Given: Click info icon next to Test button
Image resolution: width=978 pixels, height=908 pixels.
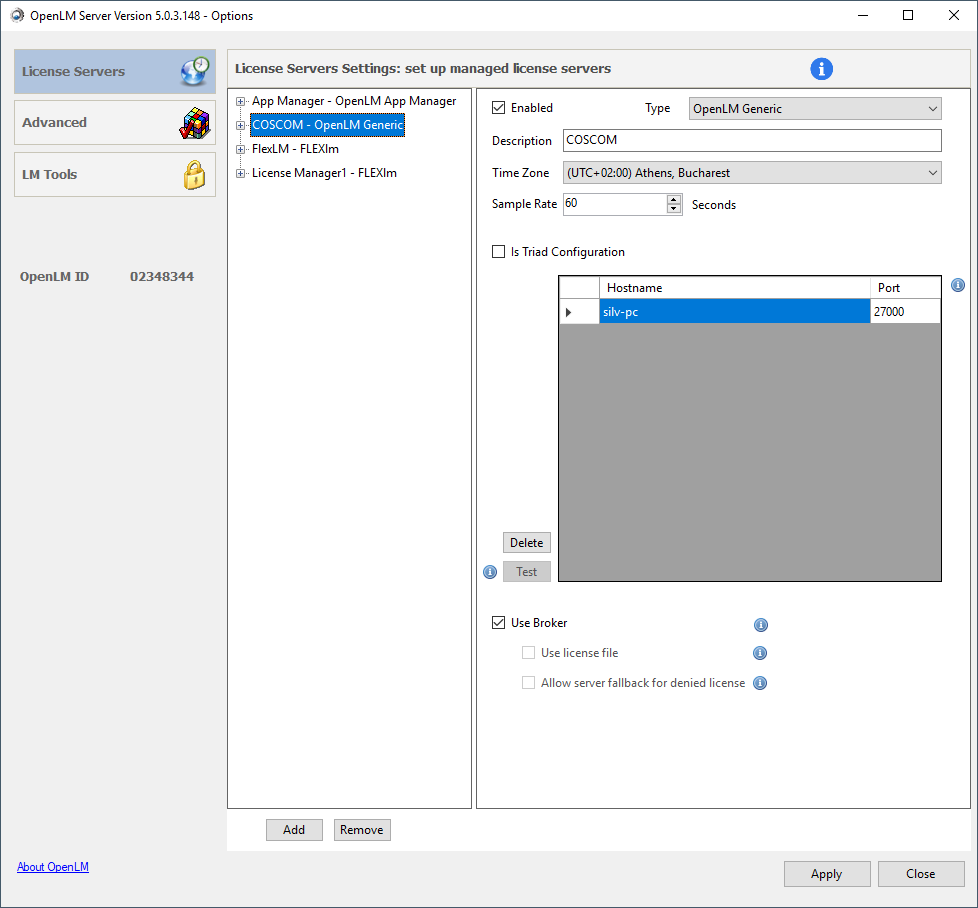Looking at the screenshot, I should tap(490, 572).
